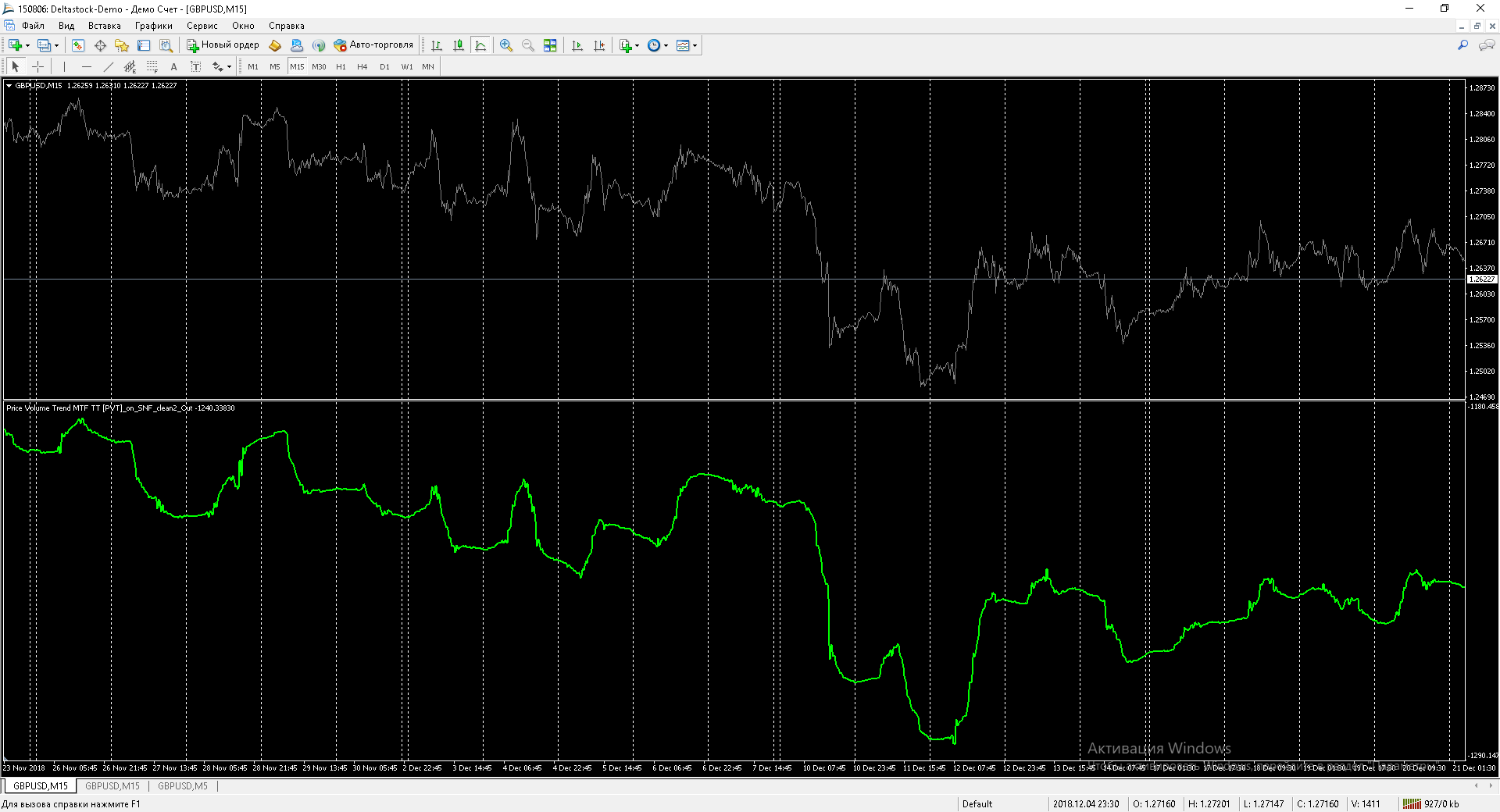
Task: Click the connection status 927/0 kb
Action: pos(1431,803)
